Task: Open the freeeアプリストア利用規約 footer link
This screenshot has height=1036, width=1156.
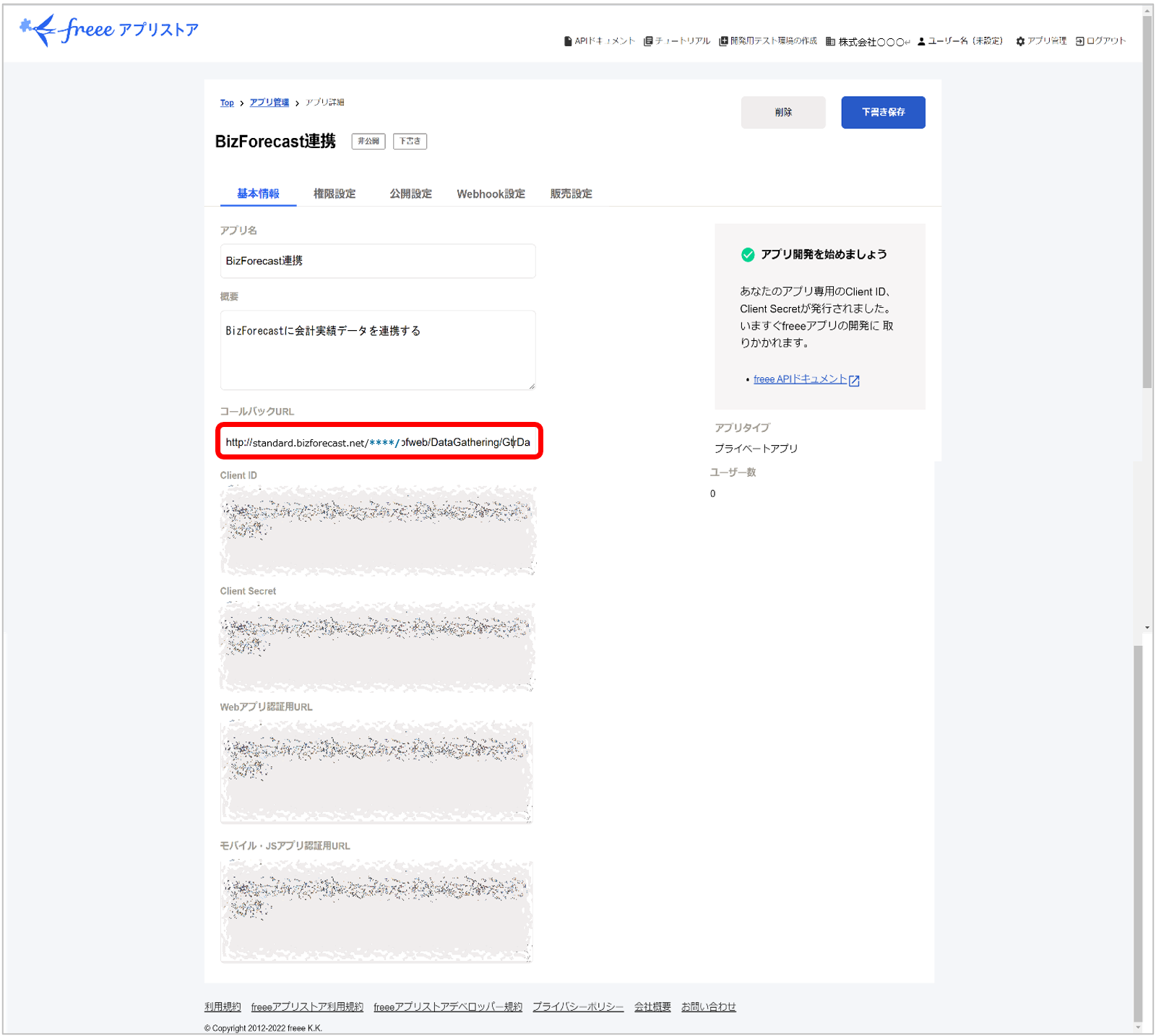Action: pyautogui.click(x=307, y=1006)
